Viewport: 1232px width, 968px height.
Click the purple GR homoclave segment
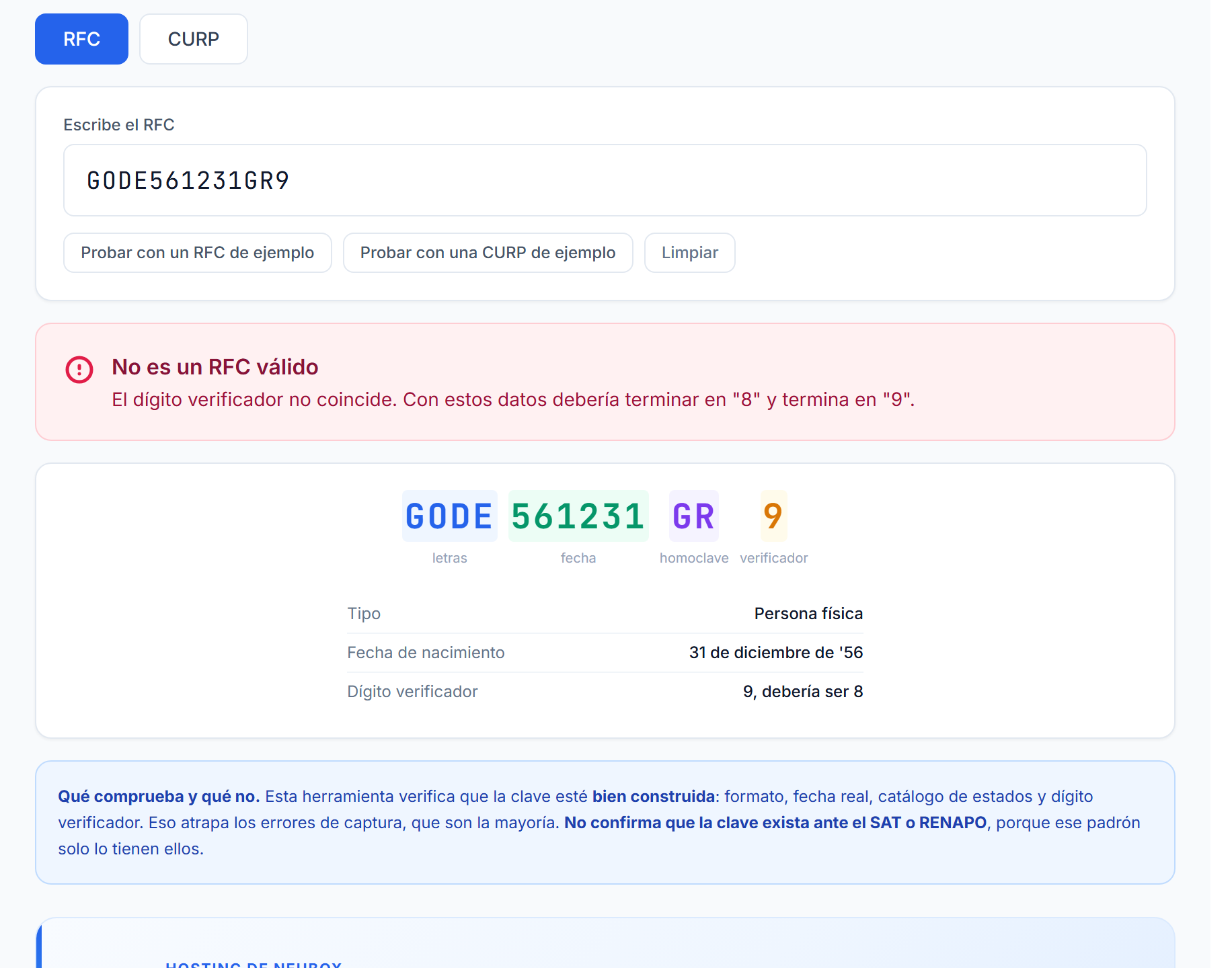click(x=693, y=516)
